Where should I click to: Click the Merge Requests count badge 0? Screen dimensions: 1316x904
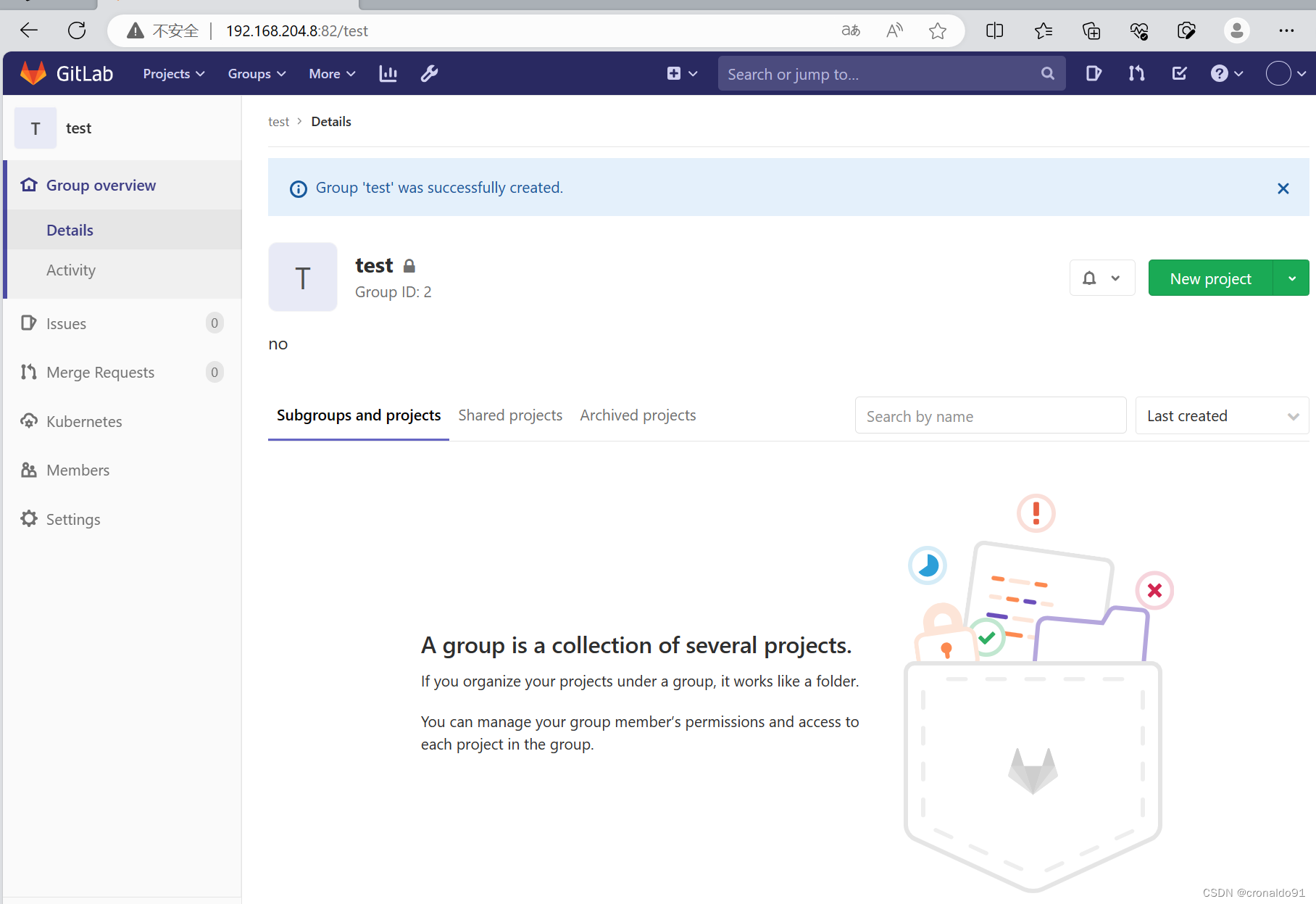click(215, 373)
